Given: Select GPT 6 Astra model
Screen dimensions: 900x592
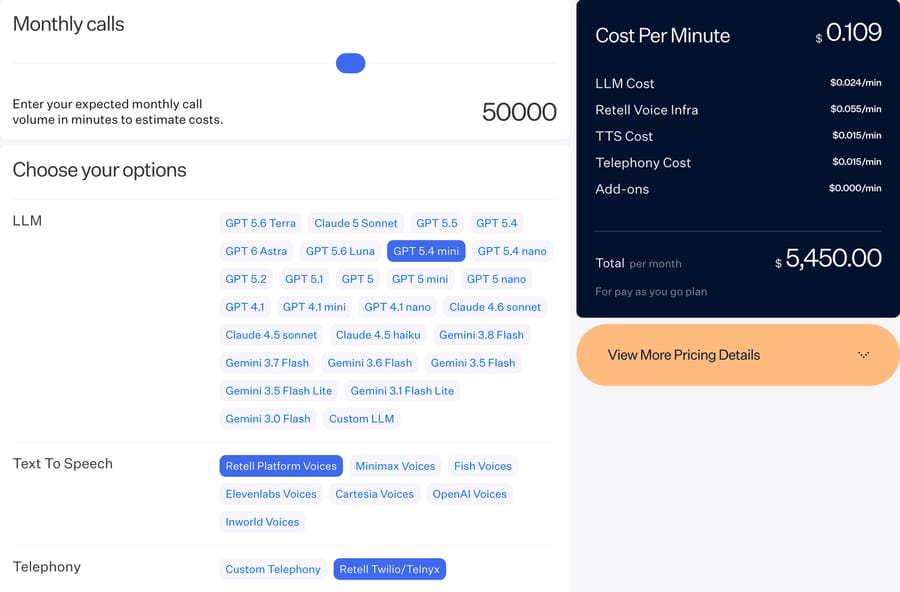Looking at the screenshot, I should pyautogui.click(x=256, y=251).
